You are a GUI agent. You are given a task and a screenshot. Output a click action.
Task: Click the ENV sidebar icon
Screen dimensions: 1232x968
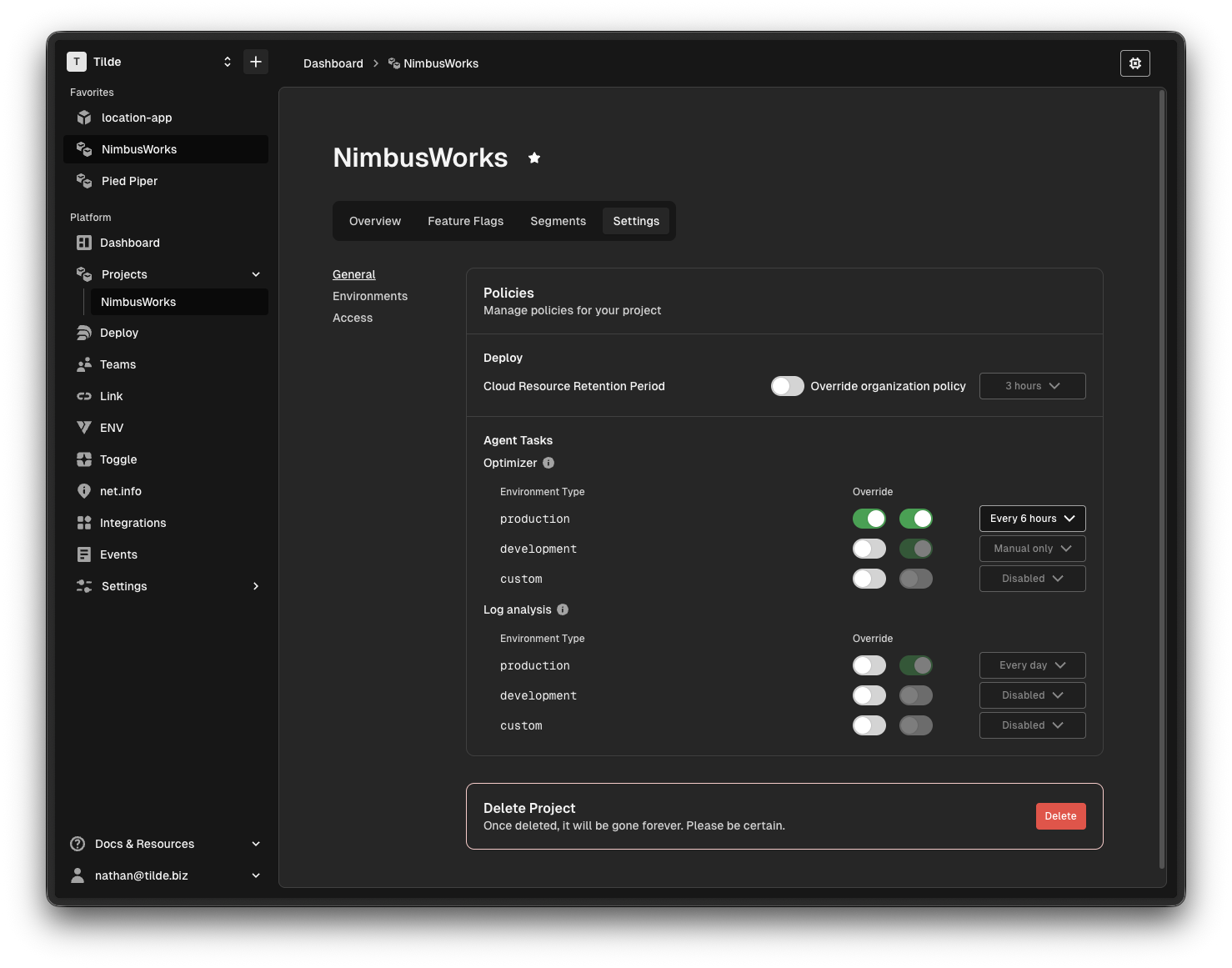pyautogui.click(x=84, y=428)
